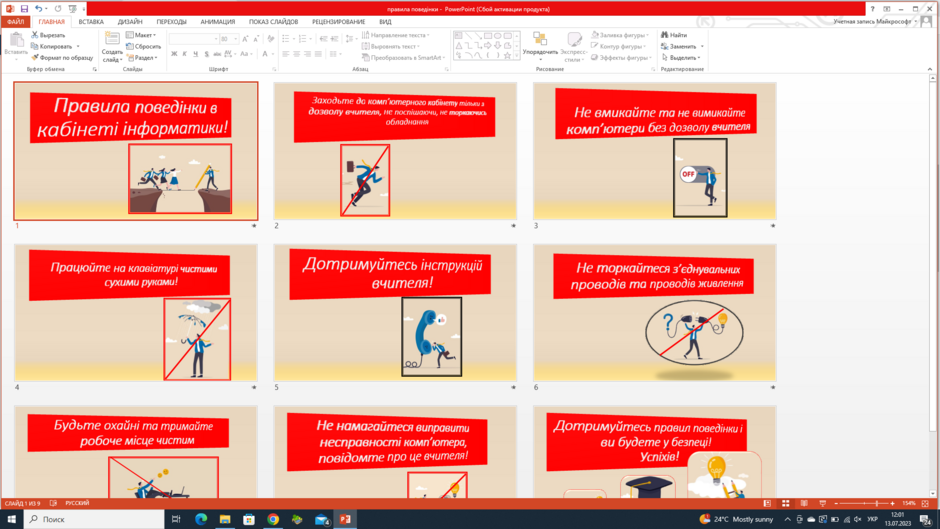Click the Arrange (Упорядочить) button
Image resolution: width=940 pixels, height=529 pixels.
pyautogui.click(x=540, y=46)
